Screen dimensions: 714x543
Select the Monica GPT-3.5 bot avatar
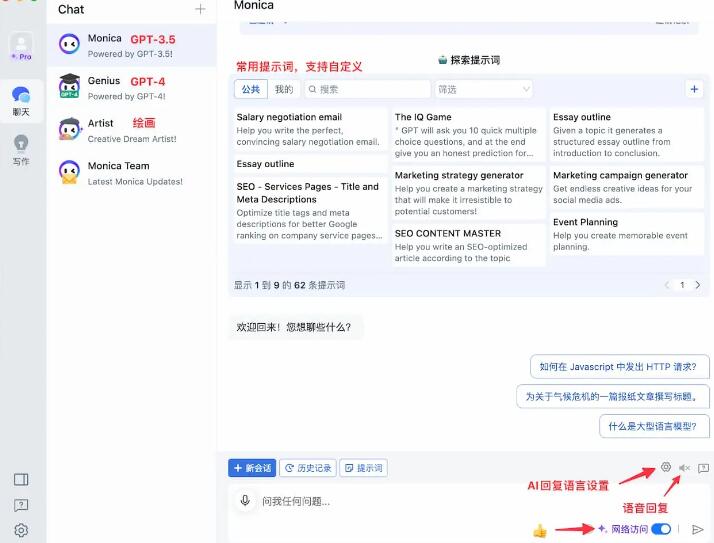[x=69, y=44]
